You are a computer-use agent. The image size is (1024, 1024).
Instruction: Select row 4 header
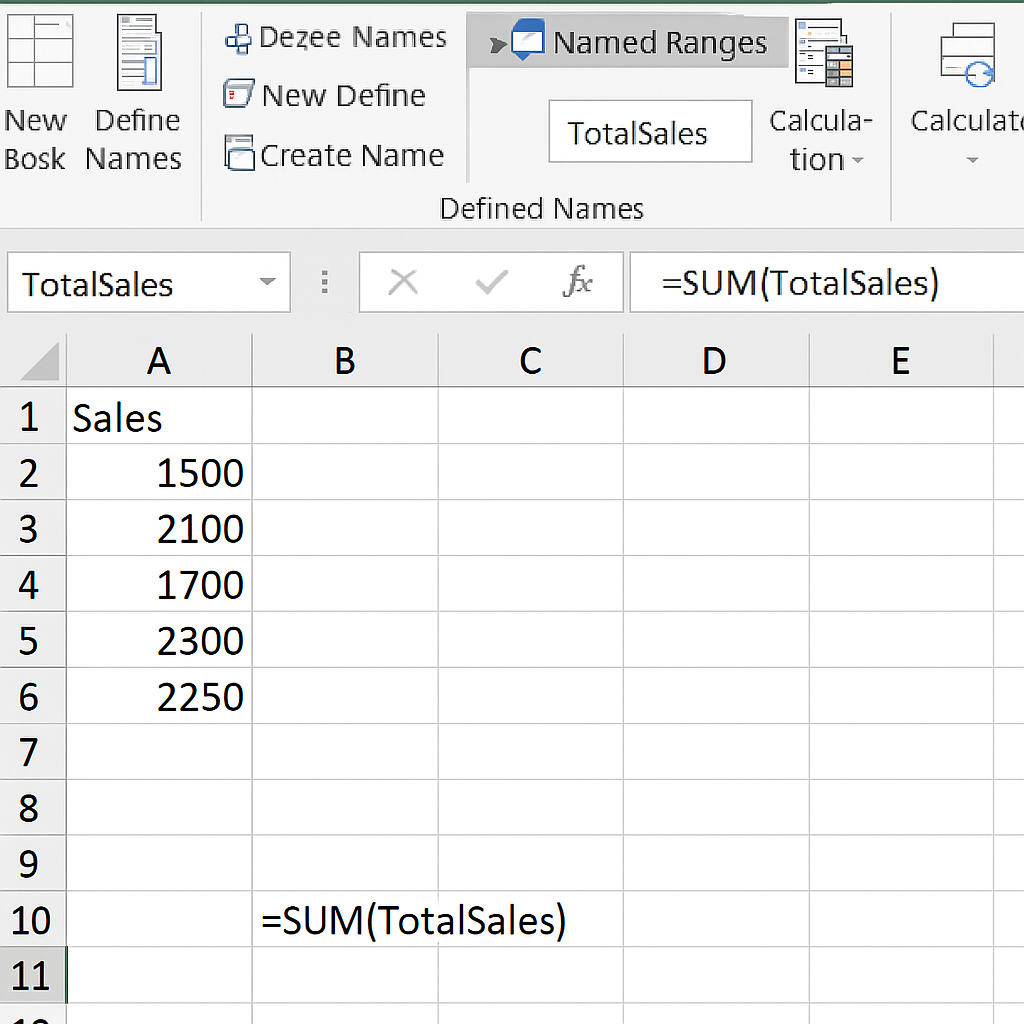[x=33, y=584]
